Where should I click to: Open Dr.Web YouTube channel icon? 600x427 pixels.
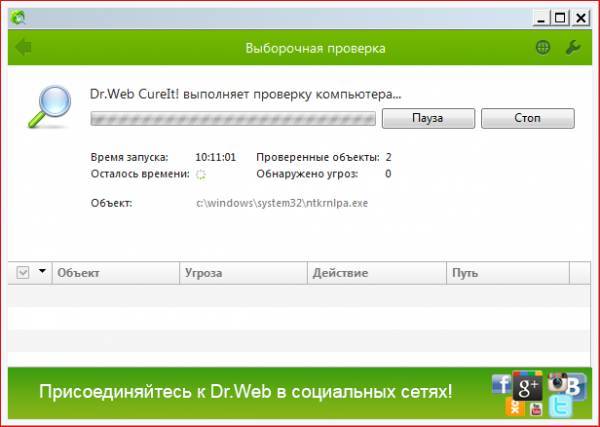[x=536, y=409]
